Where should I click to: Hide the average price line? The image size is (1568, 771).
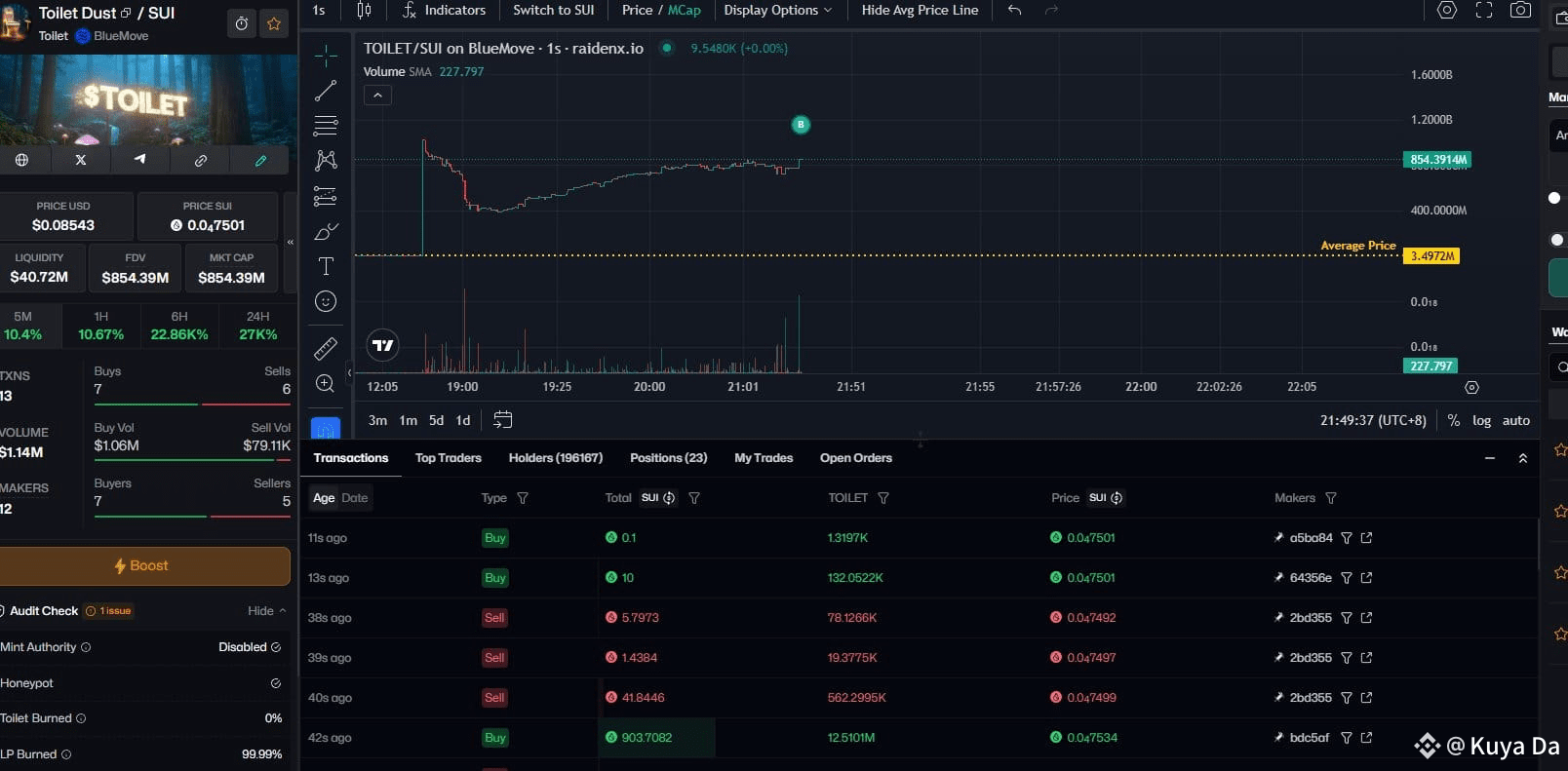pyautogui.click(x=920, y=10)
